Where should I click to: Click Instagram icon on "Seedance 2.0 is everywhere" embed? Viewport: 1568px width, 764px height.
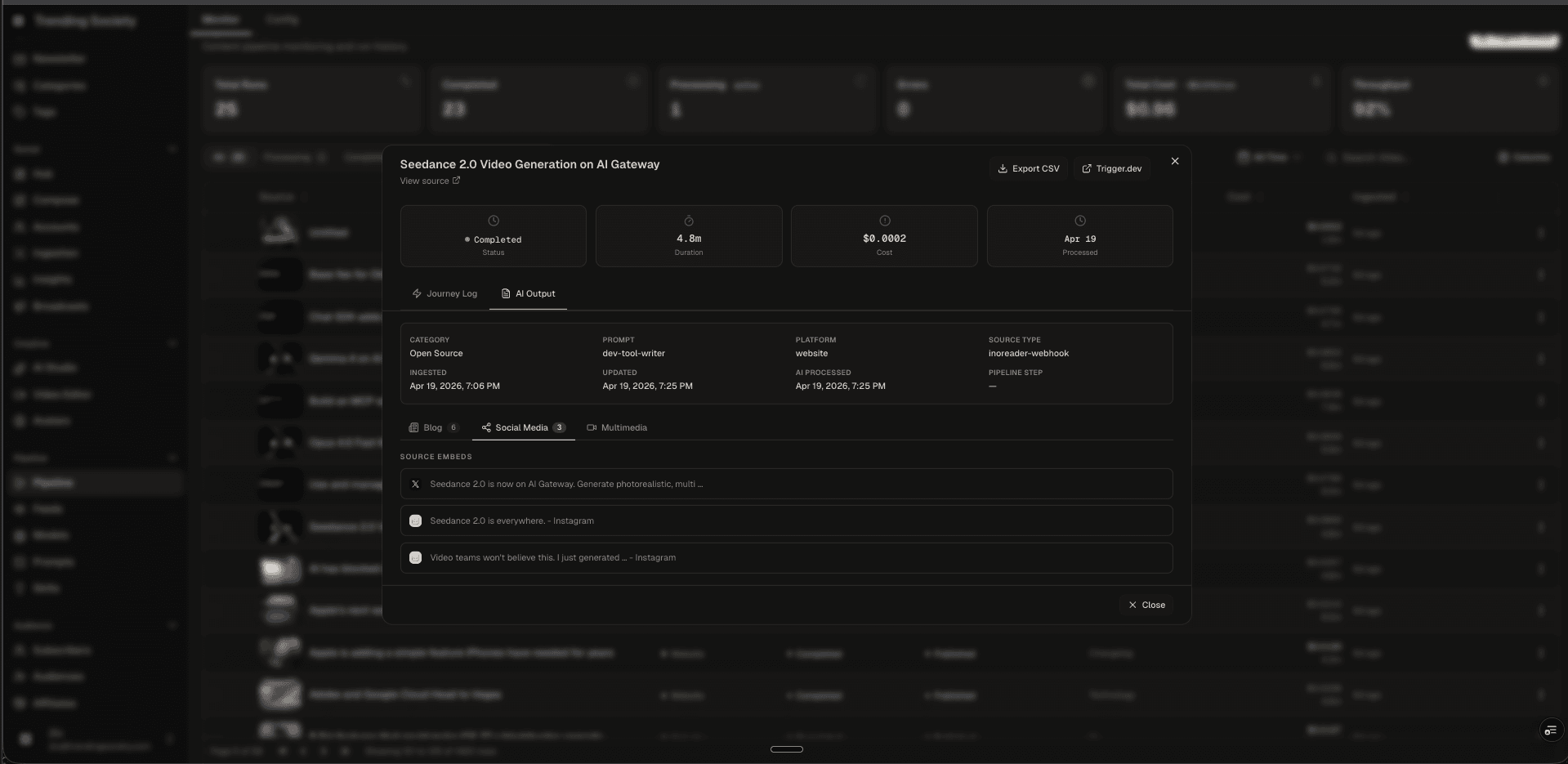[415, 521]
